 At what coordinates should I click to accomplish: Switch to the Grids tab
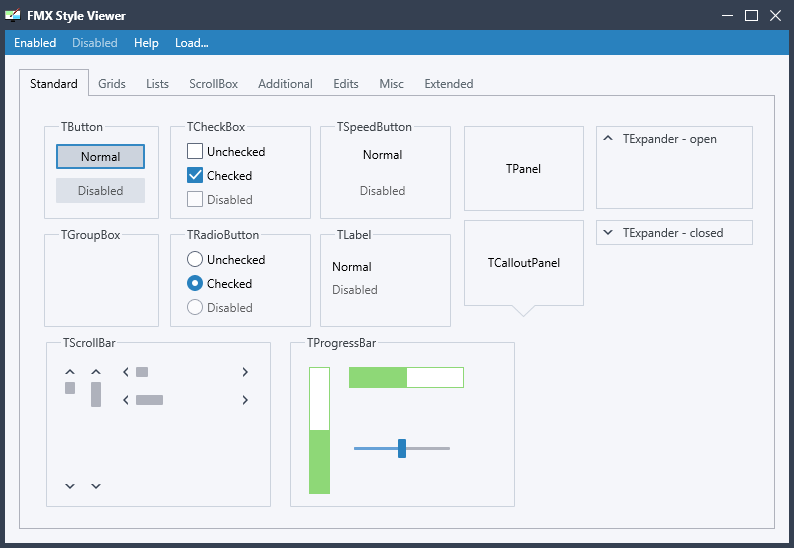click(112, 84)
